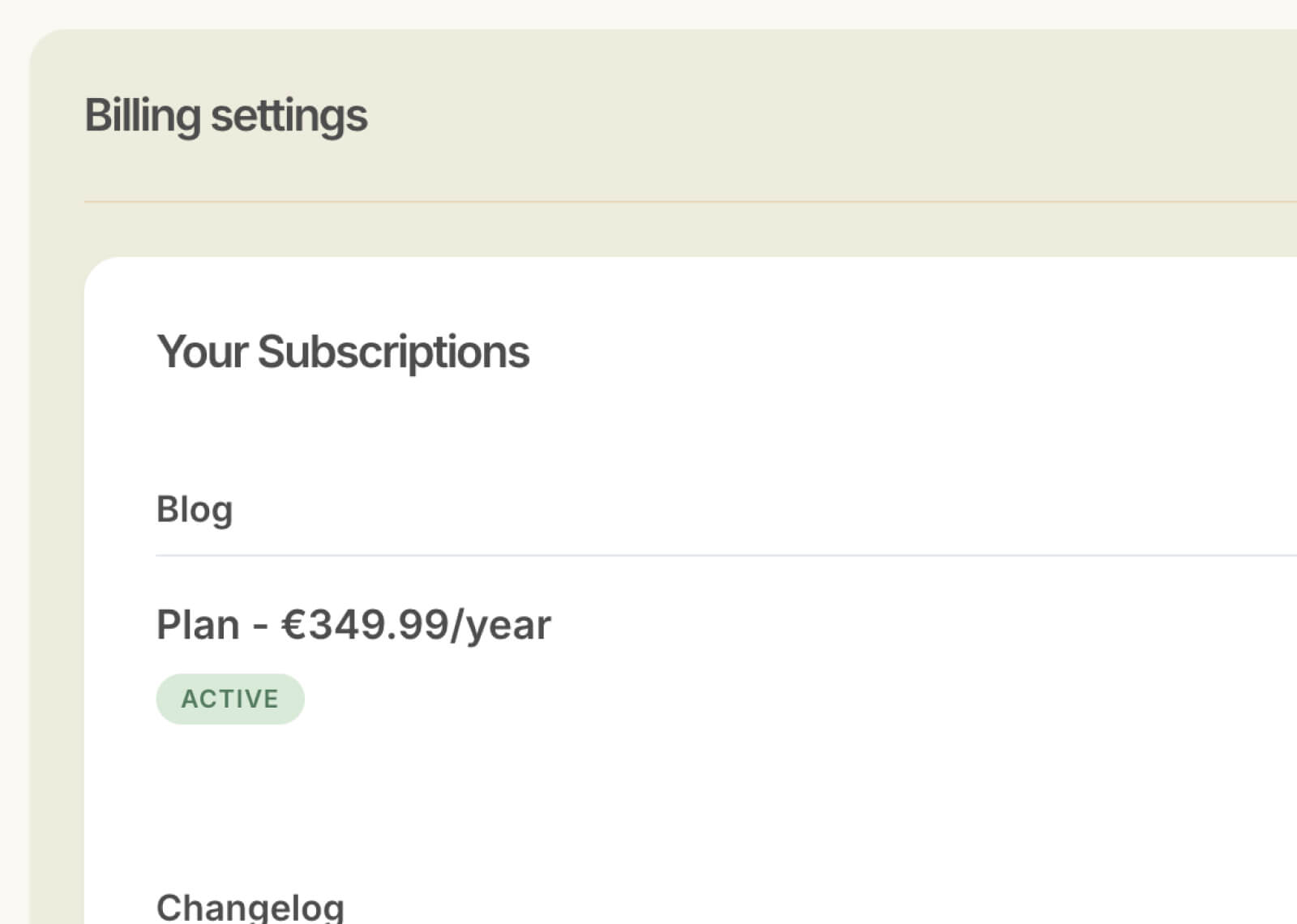Select the Blog subscription name
The height and width of the screenshot is (924, 1297).
(x=195, y=510)
